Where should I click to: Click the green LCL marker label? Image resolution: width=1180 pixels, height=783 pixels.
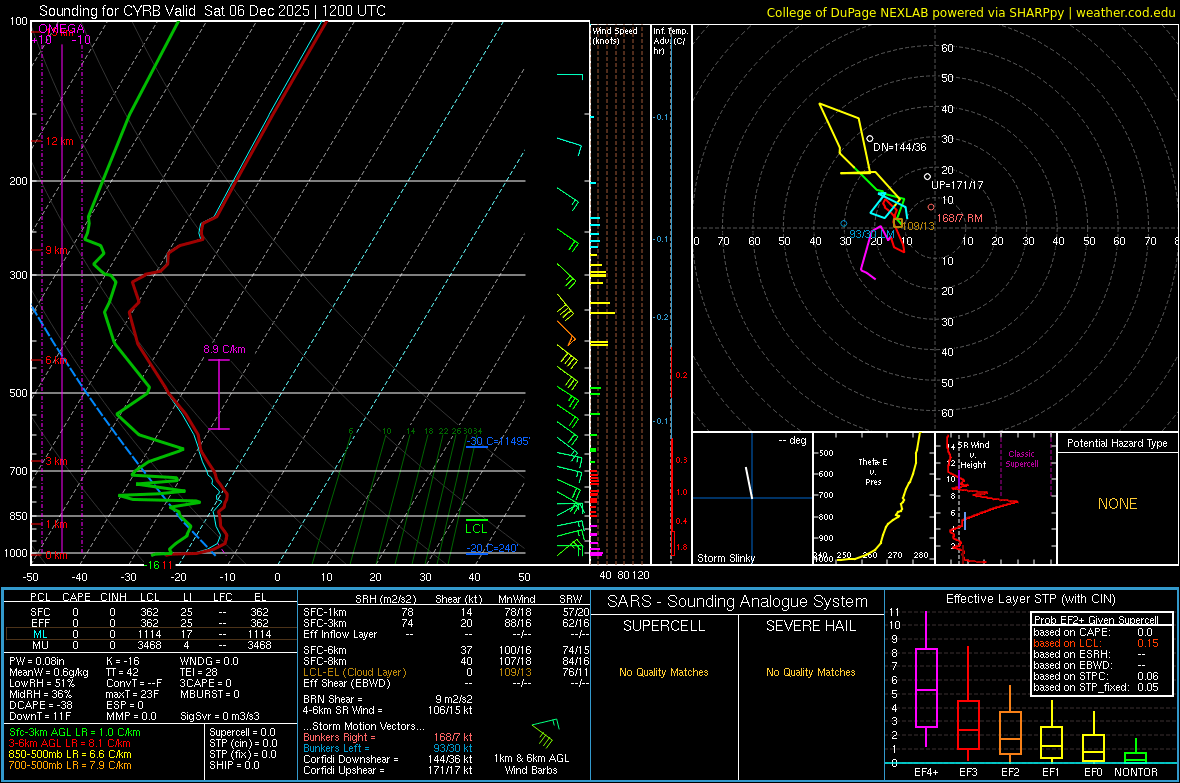476,529
